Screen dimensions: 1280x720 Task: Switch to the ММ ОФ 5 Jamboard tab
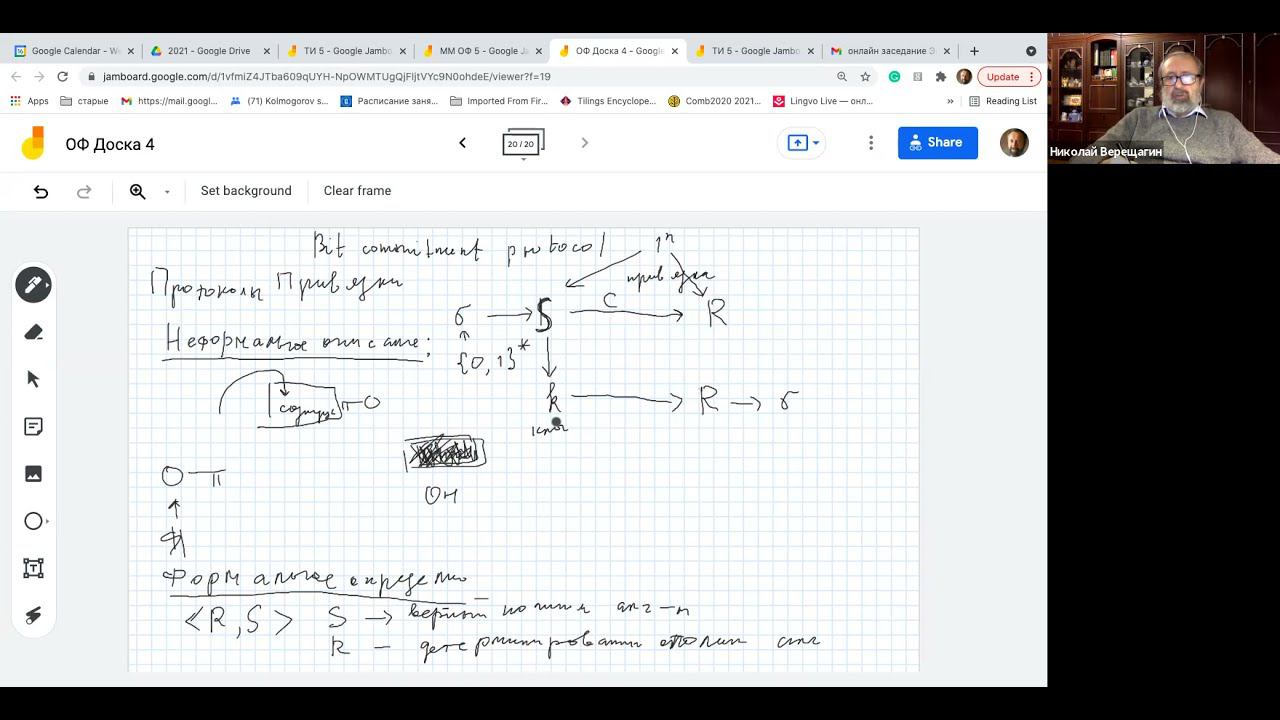[x=481, y=51]
